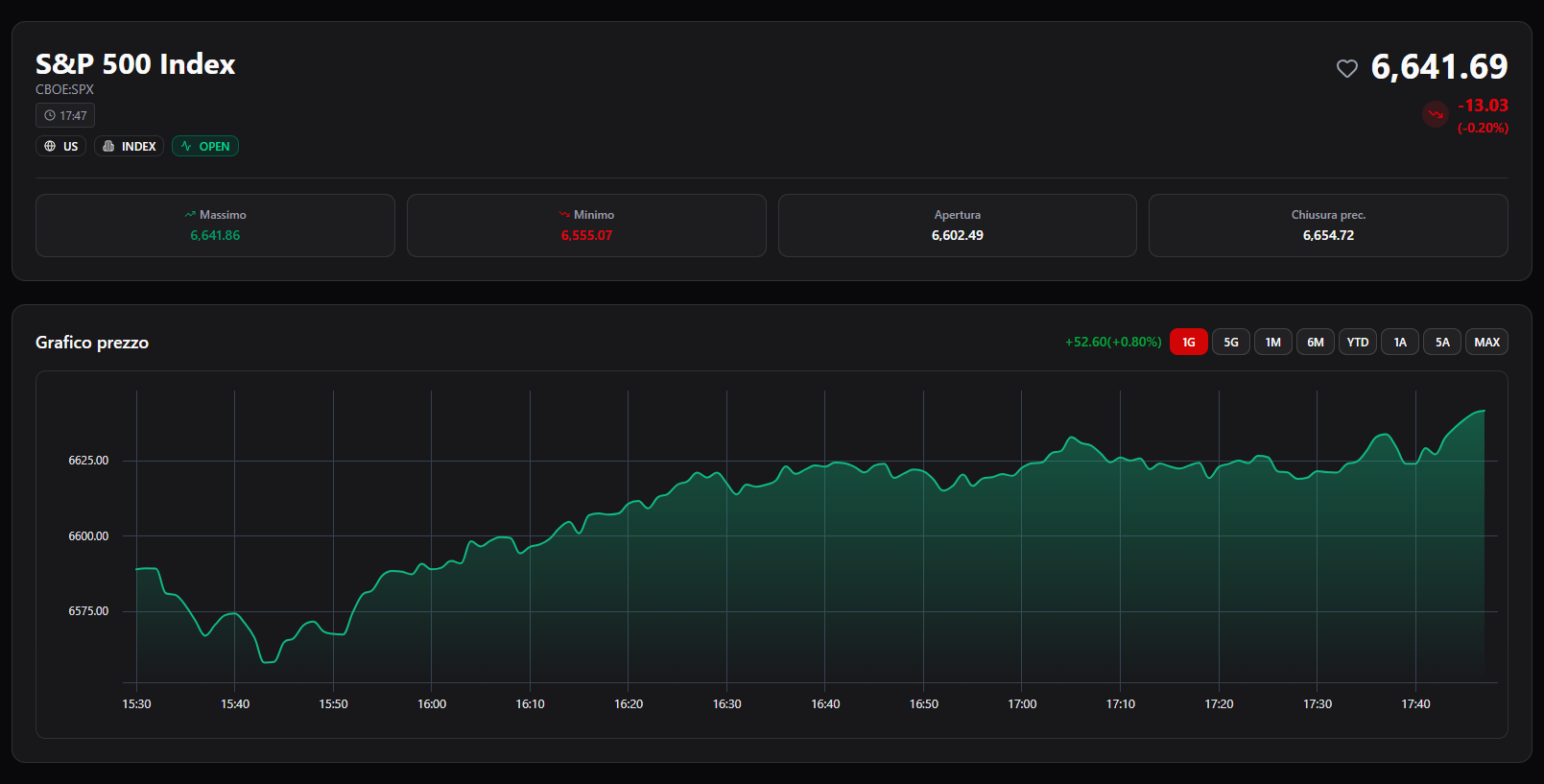Open the Massimo 6,641.86 card

click(215, 226)
